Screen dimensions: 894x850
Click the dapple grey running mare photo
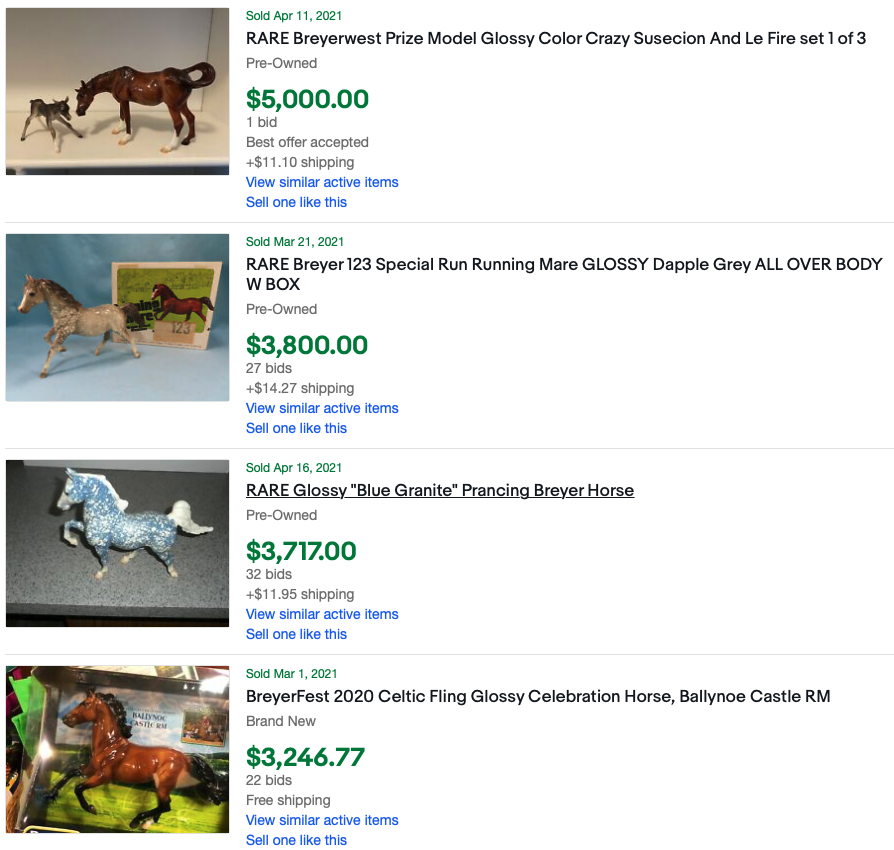pos(118,318)
